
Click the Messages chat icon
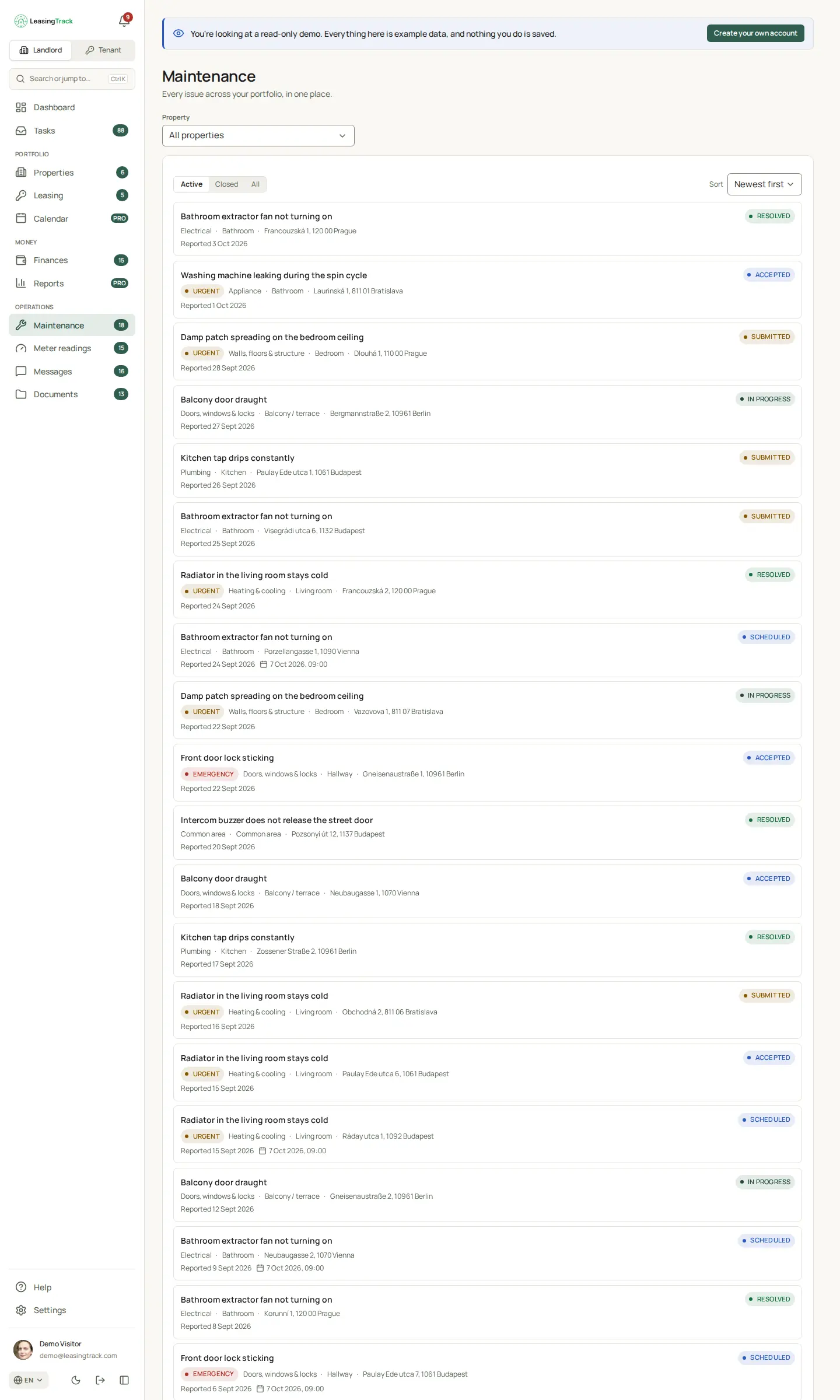point(21,372)
